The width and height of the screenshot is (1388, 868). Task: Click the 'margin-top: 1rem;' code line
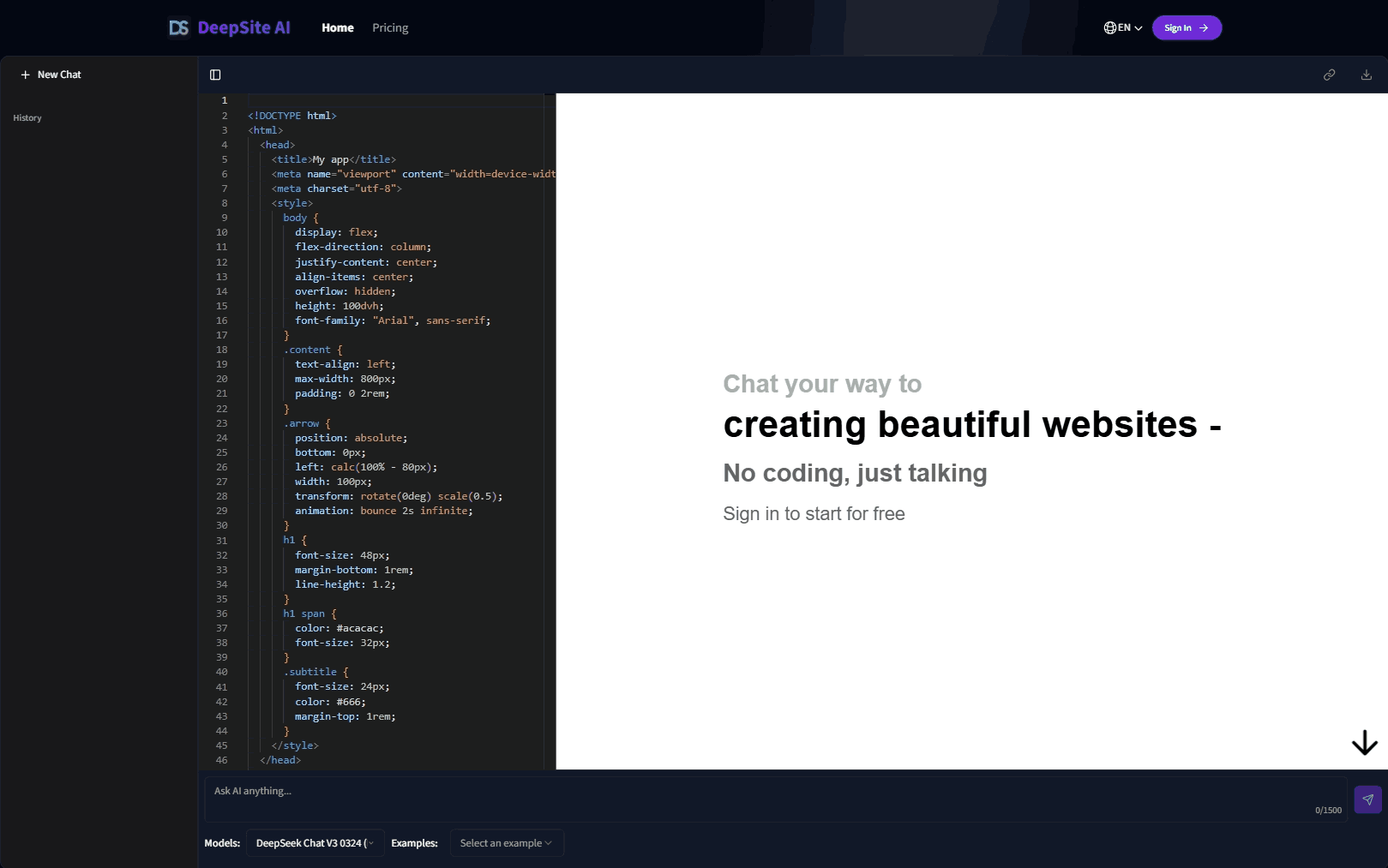345,716
